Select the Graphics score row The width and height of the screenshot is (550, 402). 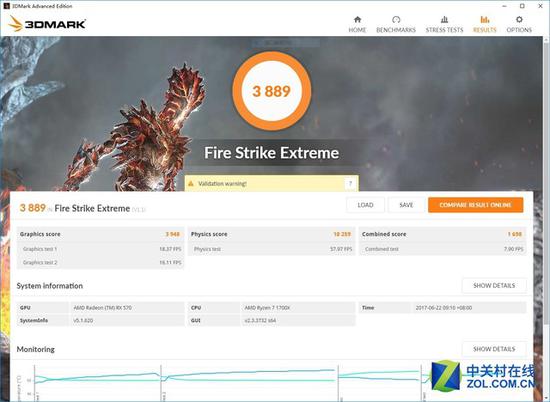pos(100,234)
